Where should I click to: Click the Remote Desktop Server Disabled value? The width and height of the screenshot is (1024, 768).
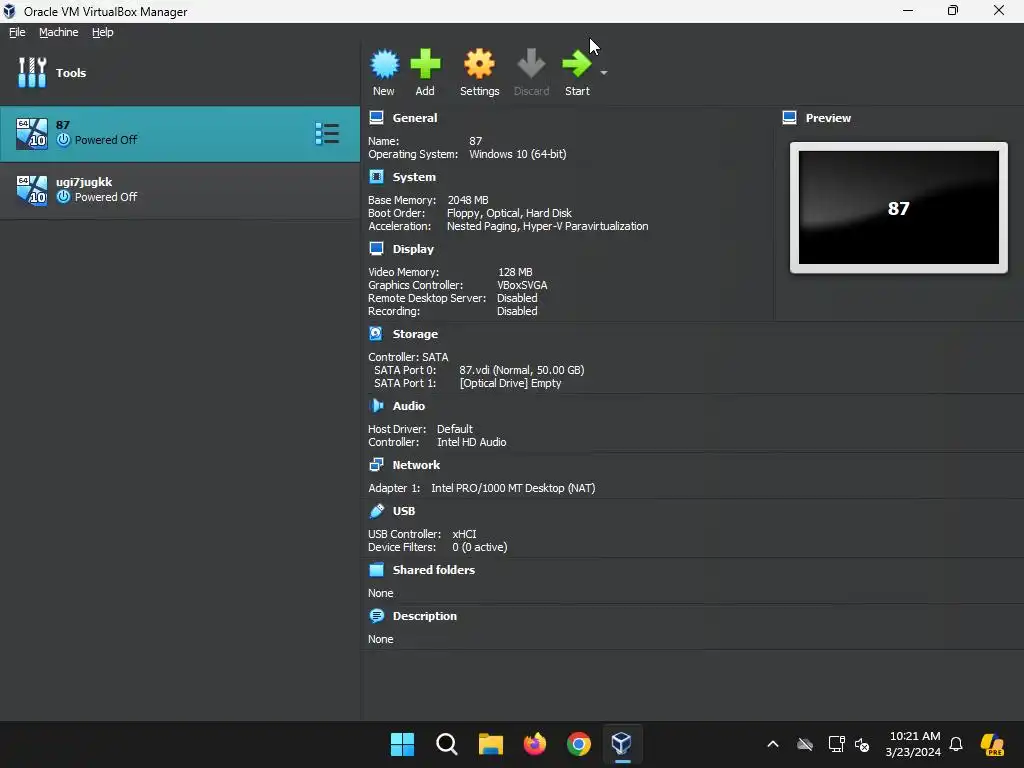tap(517, 298)
